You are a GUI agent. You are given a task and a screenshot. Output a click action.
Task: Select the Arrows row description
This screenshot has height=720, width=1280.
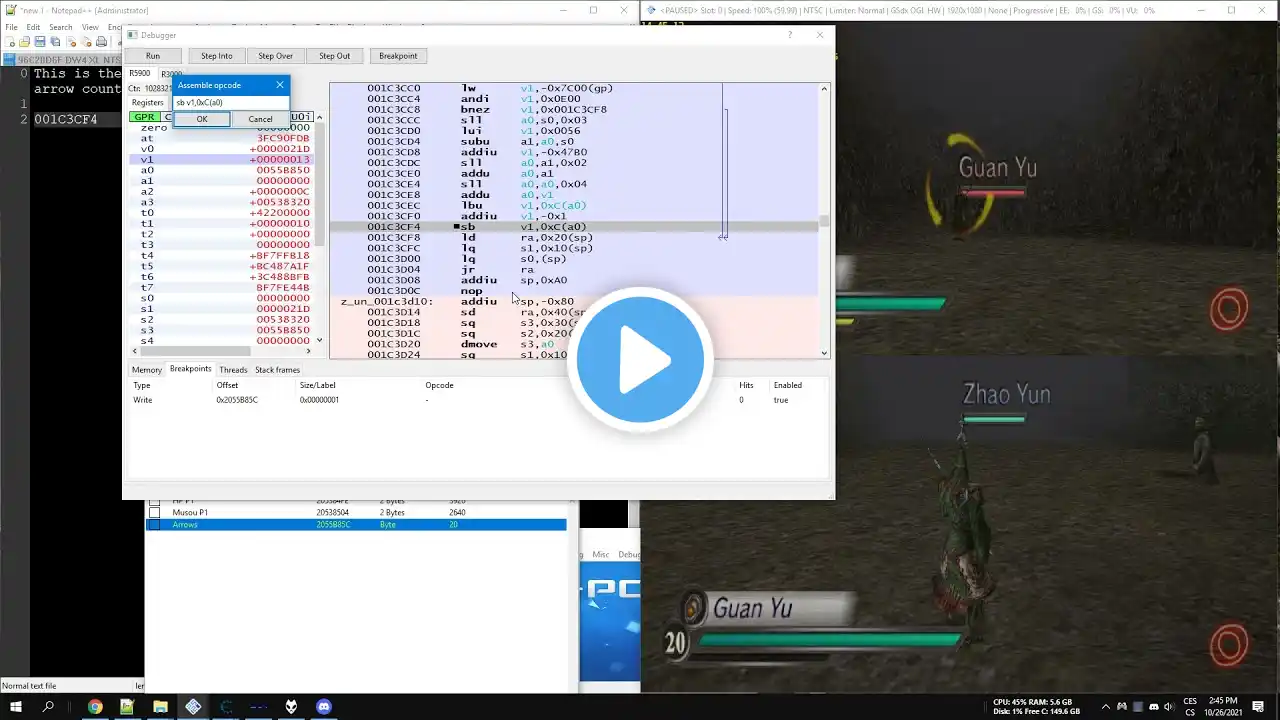pos(185,524)
